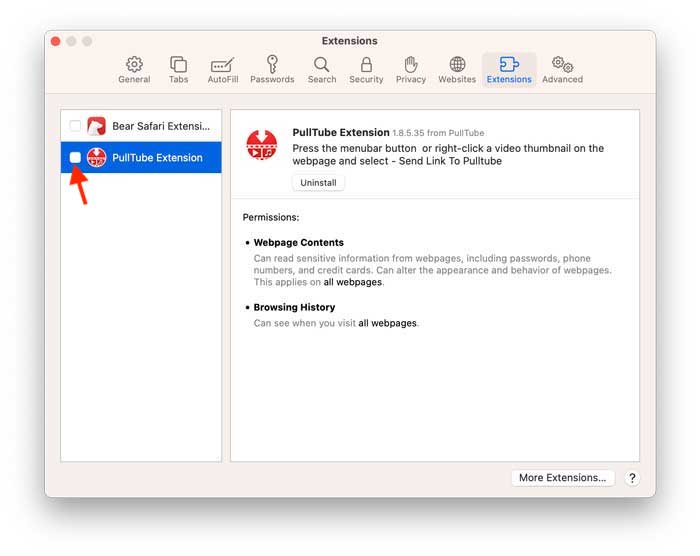
Task: Select Bear Safari Extension in the list
Action: 160,126
